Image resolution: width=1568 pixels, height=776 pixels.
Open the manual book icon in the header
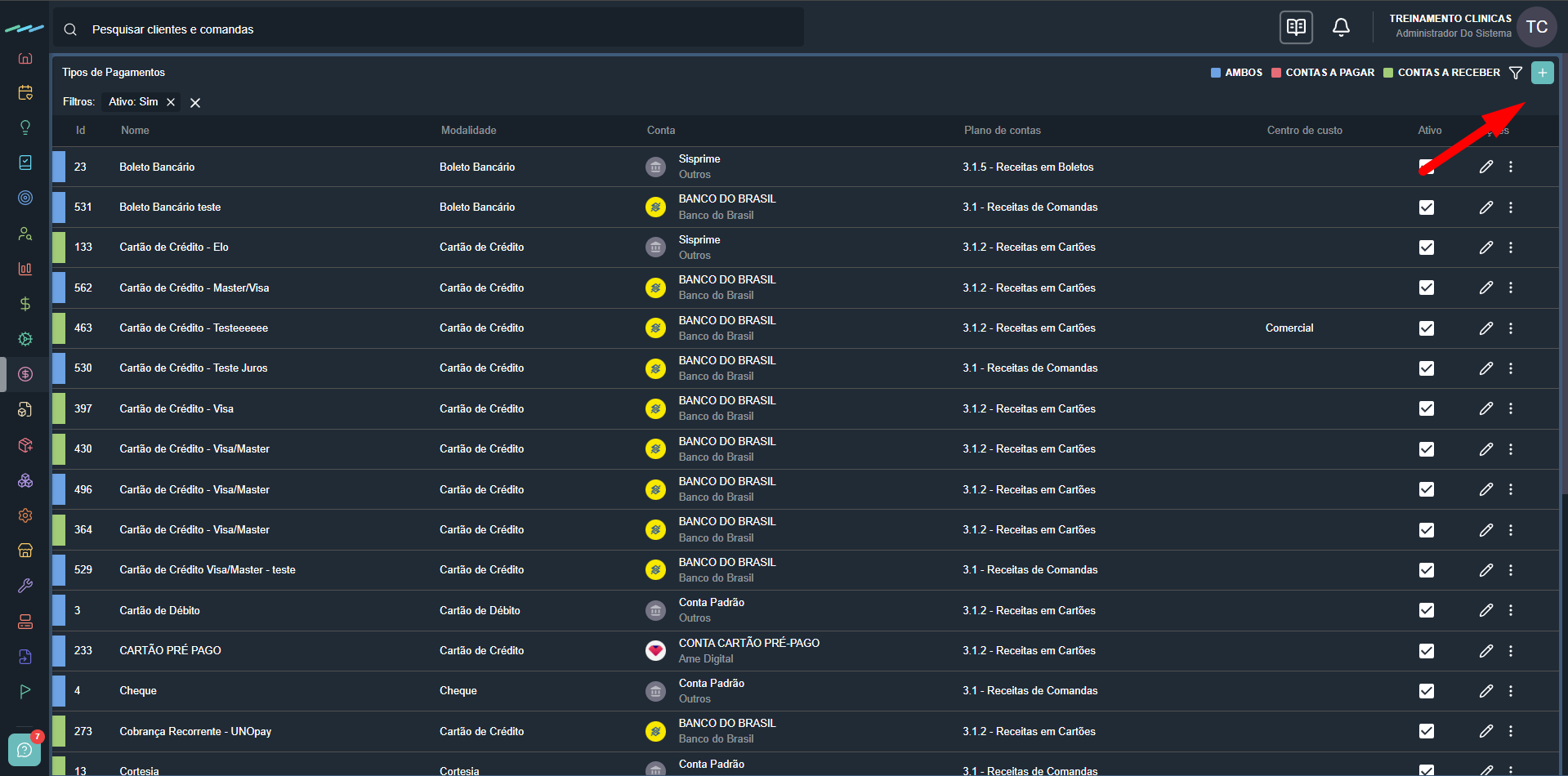[x=1296, y=27]
